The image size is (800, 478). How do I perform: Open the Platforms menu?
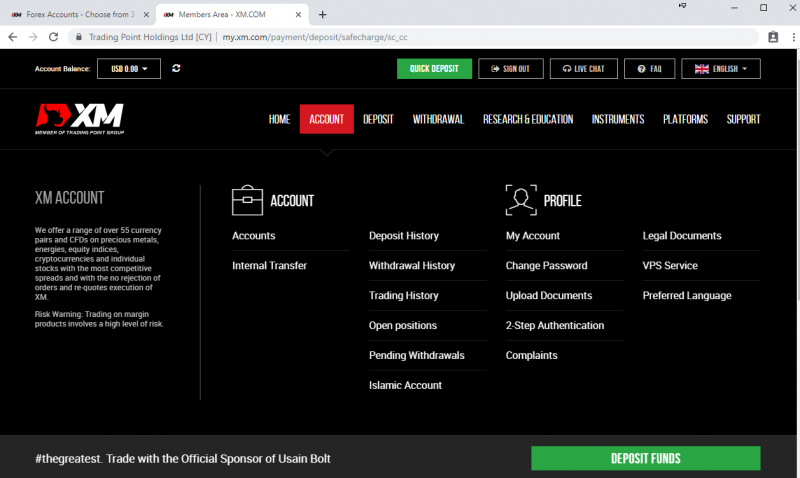coord(685,119)
